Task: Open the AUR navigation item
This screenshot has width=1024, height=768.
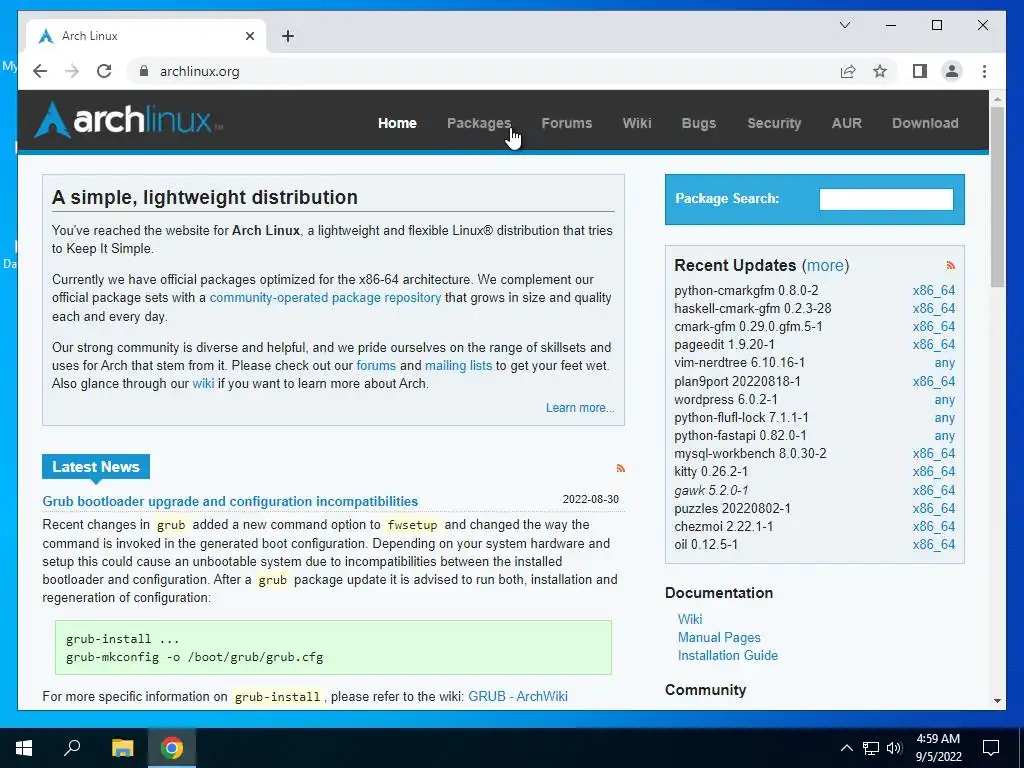Action: click(846, 123)
